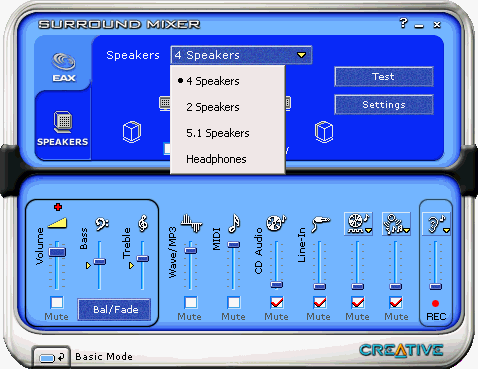Open speaker Settings

(x=384, y=105)
